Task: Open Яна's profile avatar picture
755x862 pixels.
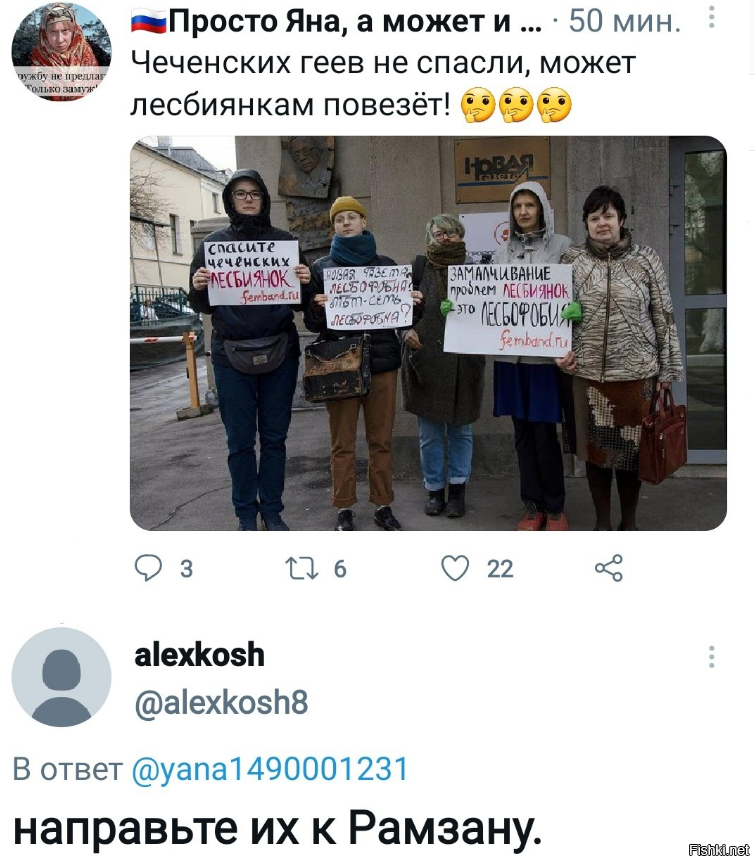Action: coord(61,52)
